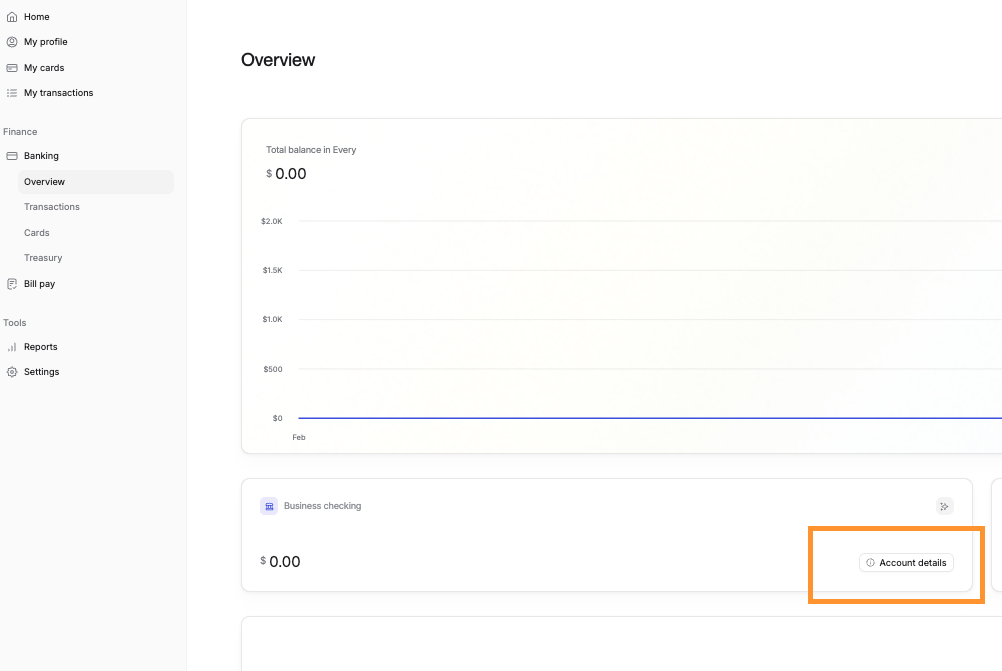Screen dimensions: 1002x671
Task: Click the My cards card icon
Action: (12, 68)
